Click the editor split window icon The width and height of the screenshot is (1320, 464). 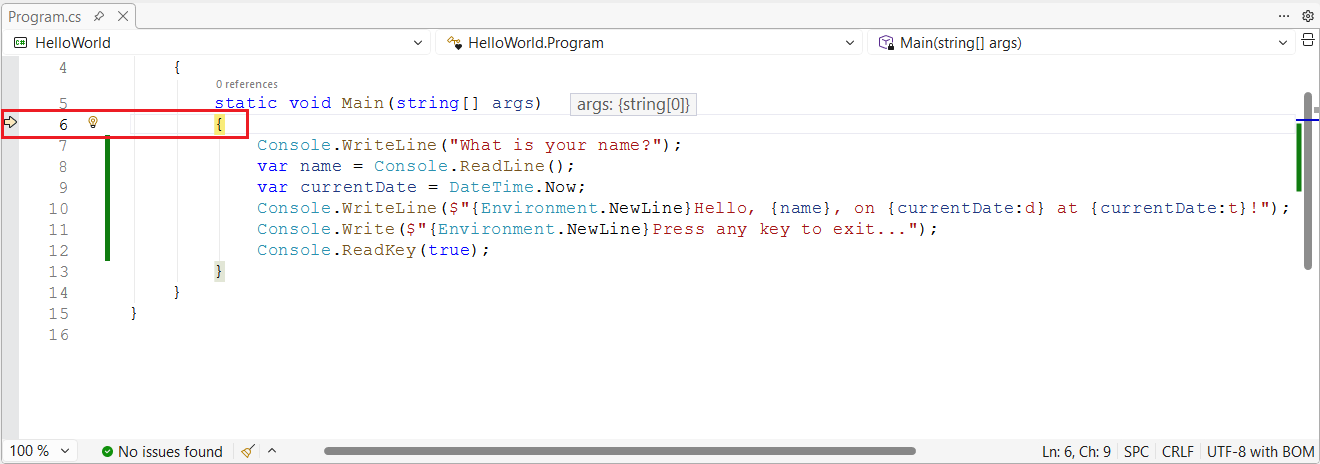click(1308, 42)
